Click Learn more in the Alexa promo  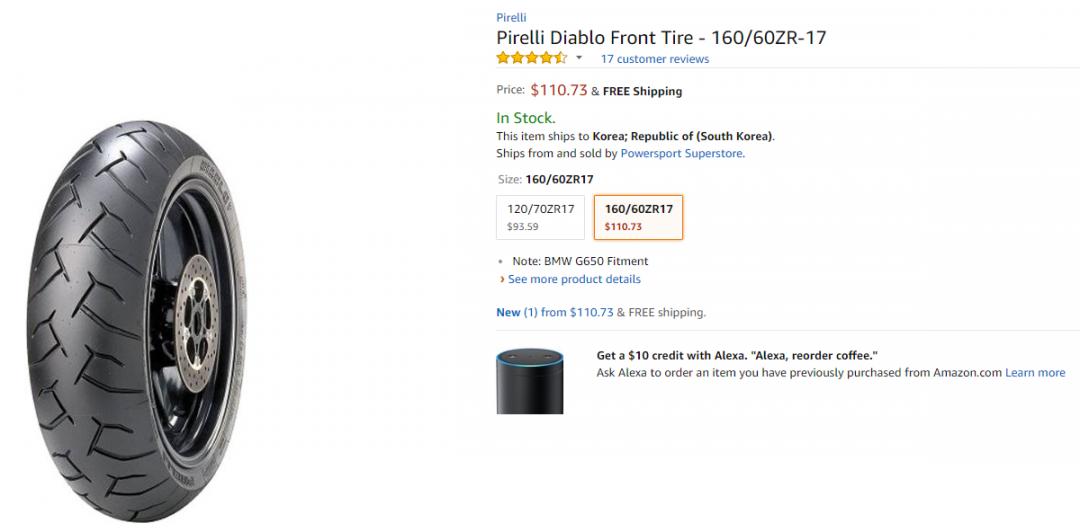[x=1035, y=373]
